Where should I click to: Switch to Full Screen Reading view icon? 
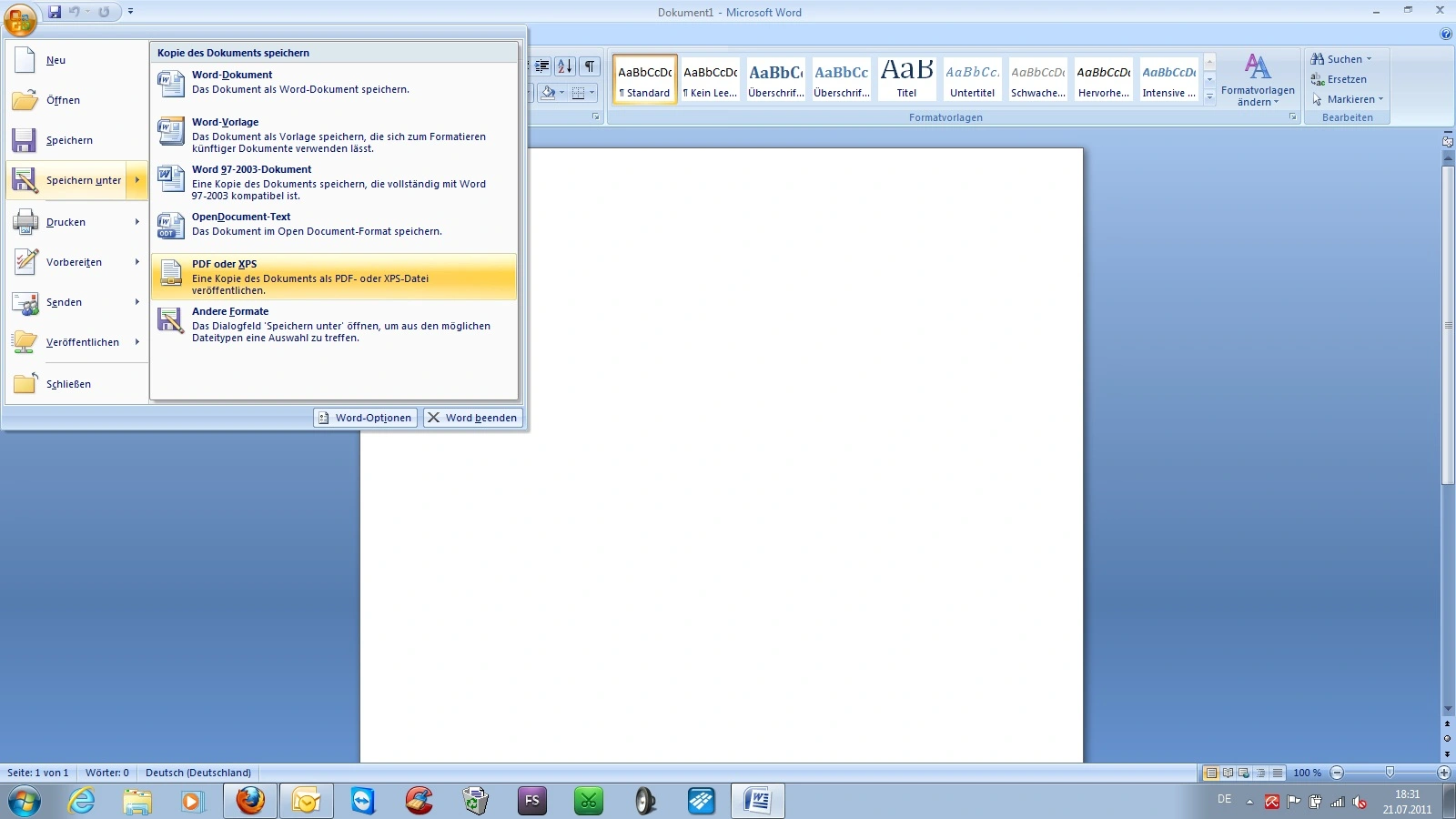[1228, 773]
